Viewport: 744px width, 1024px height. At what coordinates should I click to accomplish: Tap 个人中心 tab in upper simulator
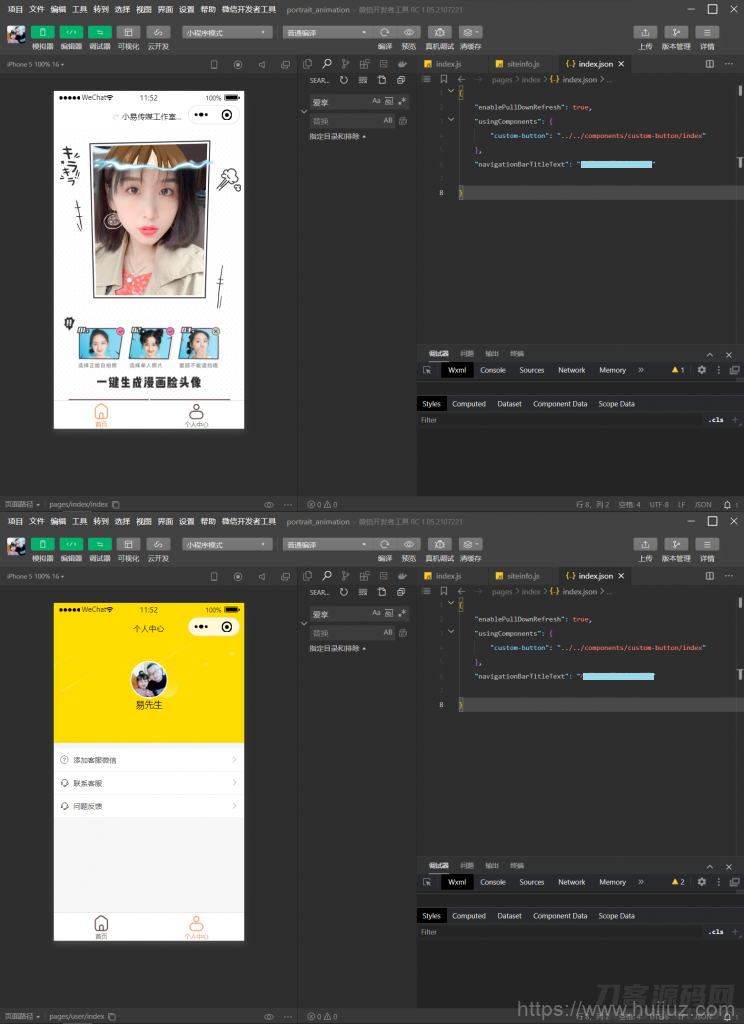196,415
